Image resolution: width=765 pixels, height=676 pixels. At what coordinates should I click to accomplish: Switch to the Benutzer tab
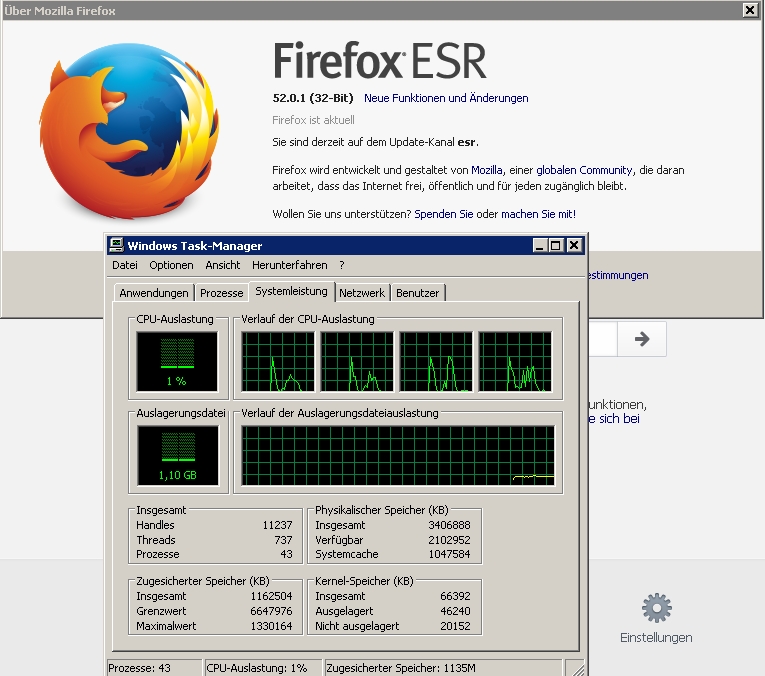(418, 293)
